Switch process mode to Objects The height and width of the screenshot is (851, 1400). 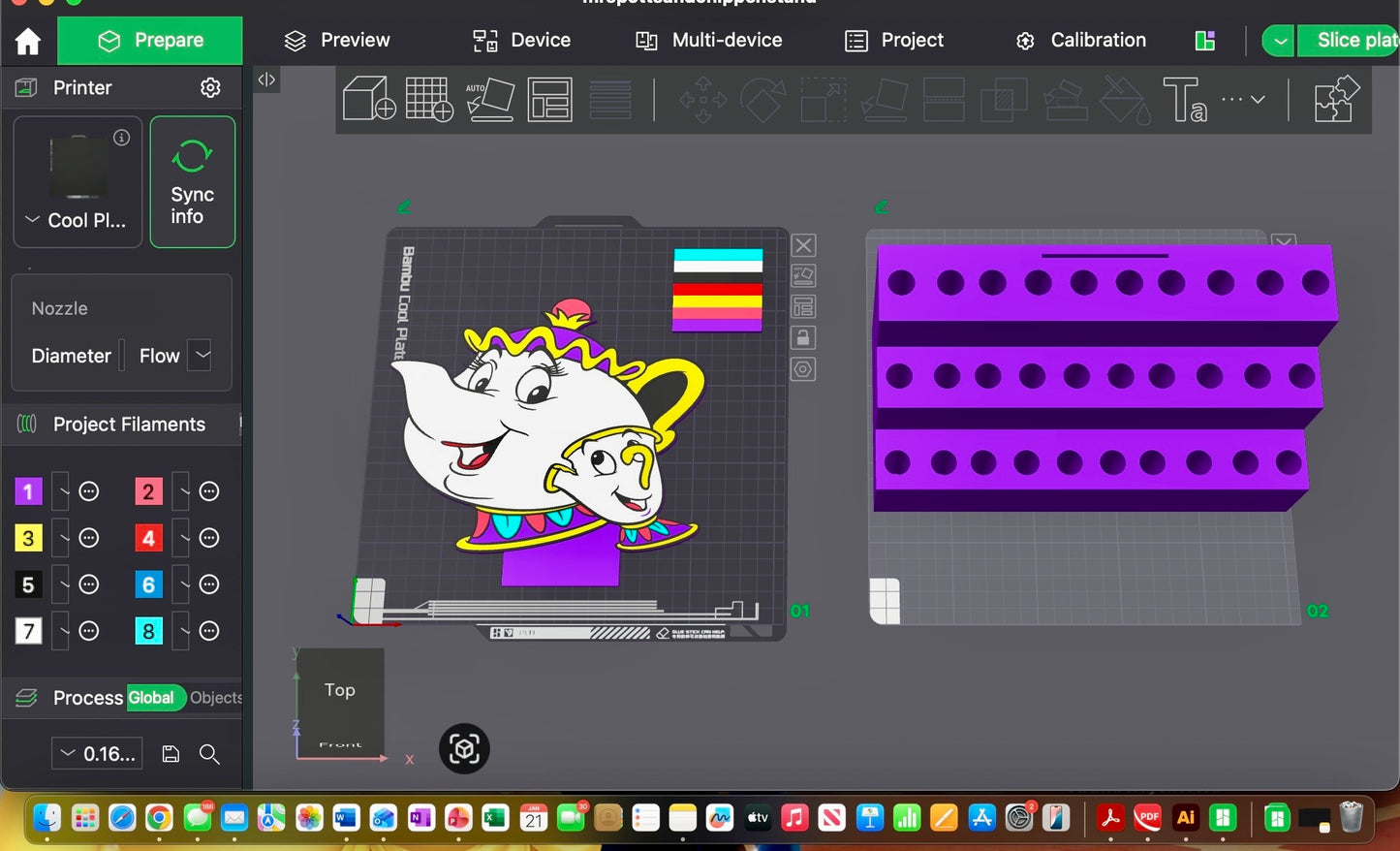(x=215, y=698)
